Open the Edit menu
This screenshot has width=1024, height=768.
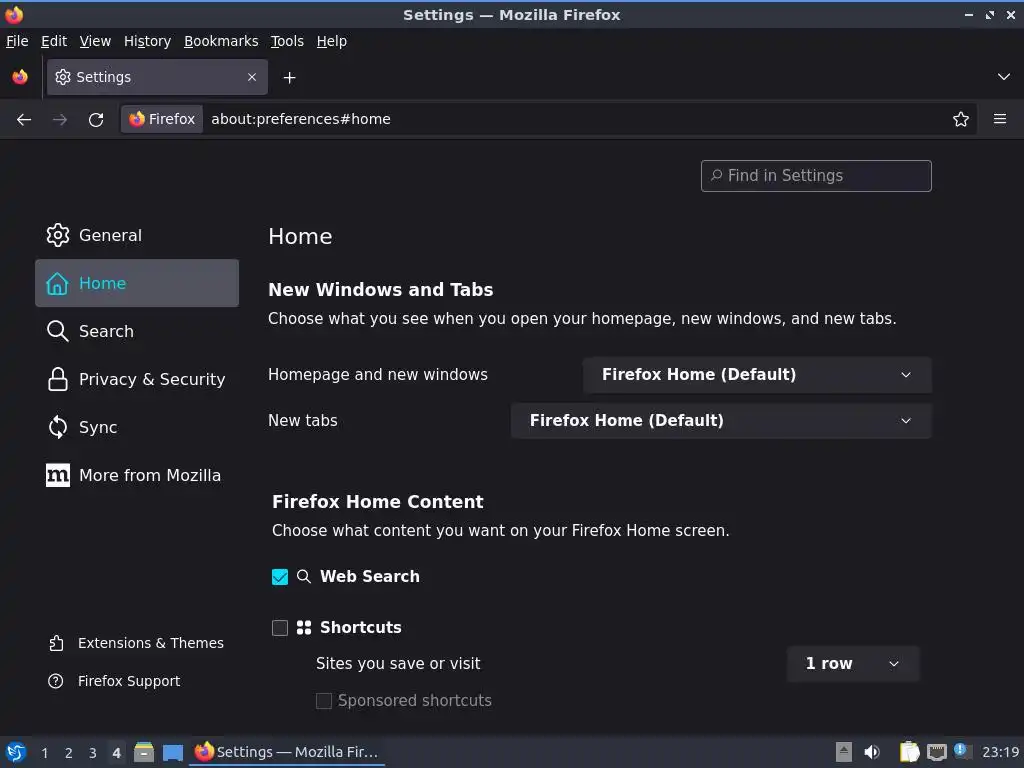pyautogui.click(x=54, y=41)
